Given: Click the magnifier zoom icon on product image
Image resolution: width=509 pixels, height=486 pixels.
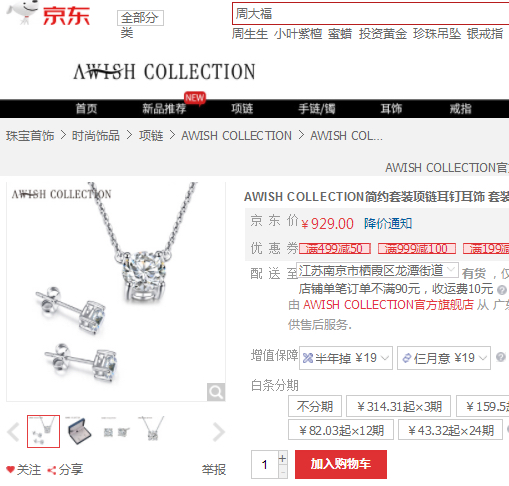Looking at the screenshot, I should (216, 392).
